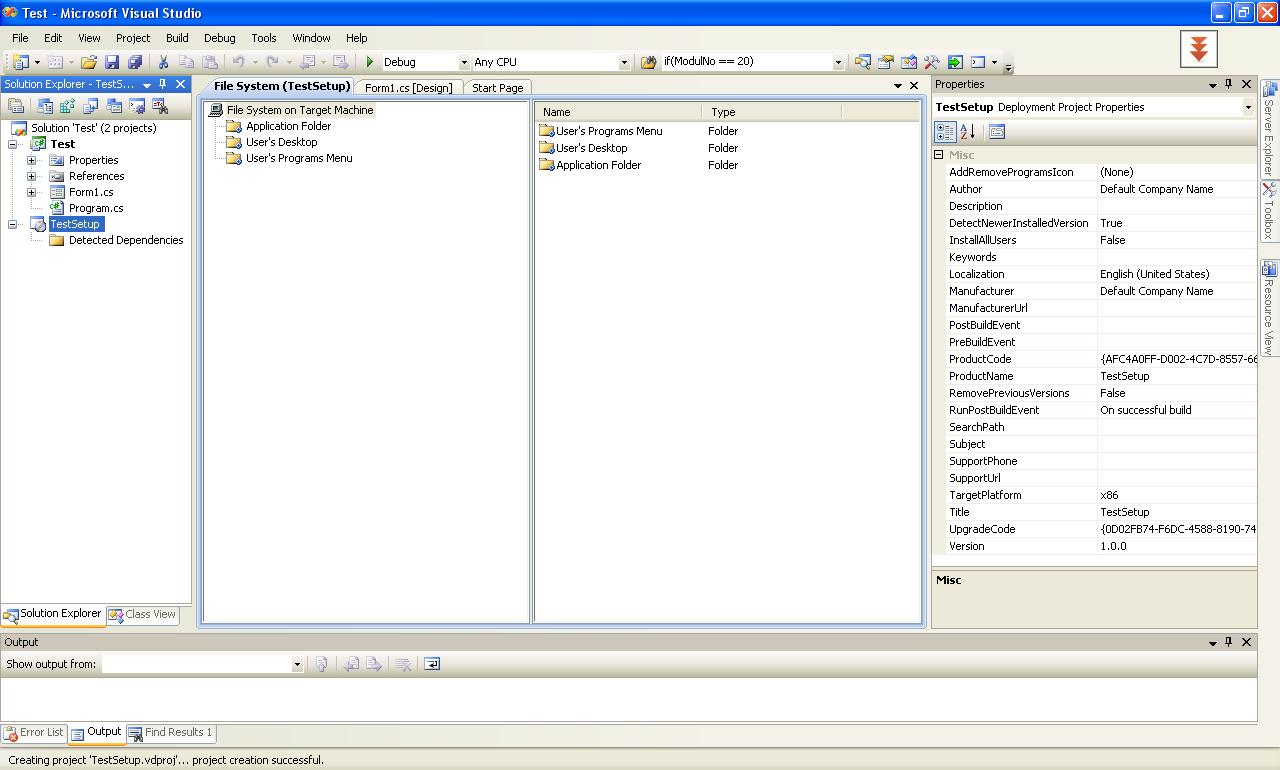Click the ProductName value field
The height and width of the screenshot is (770, 1280).
coord(1176,376)
